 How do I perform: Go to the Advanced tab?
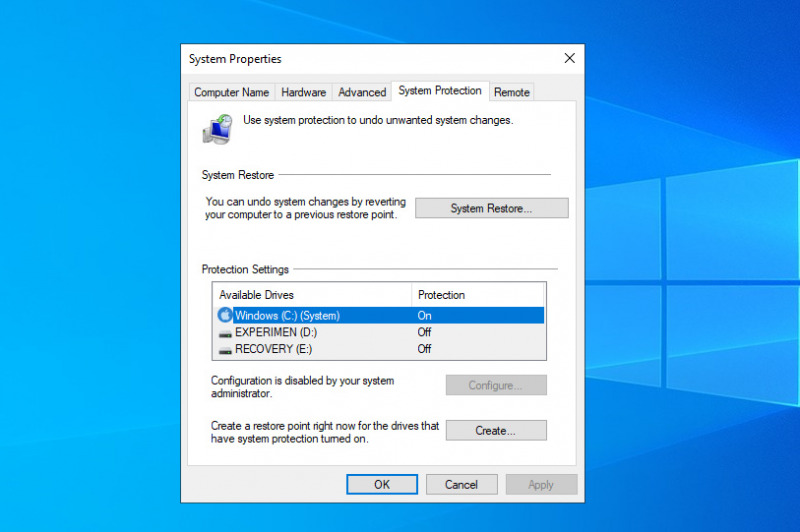(x=362, y=92)
